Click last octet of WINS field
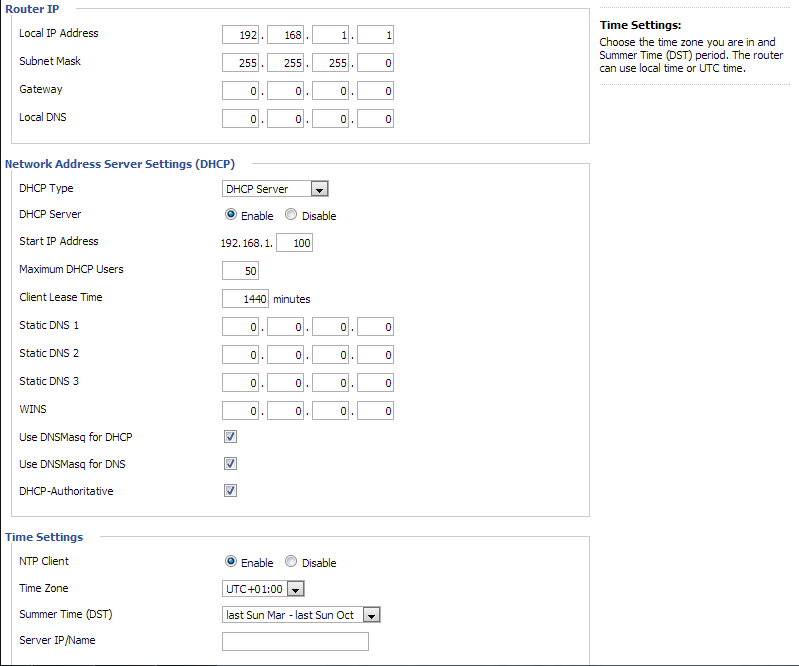Viewport: 799px width, 666px height. [375, 411]
